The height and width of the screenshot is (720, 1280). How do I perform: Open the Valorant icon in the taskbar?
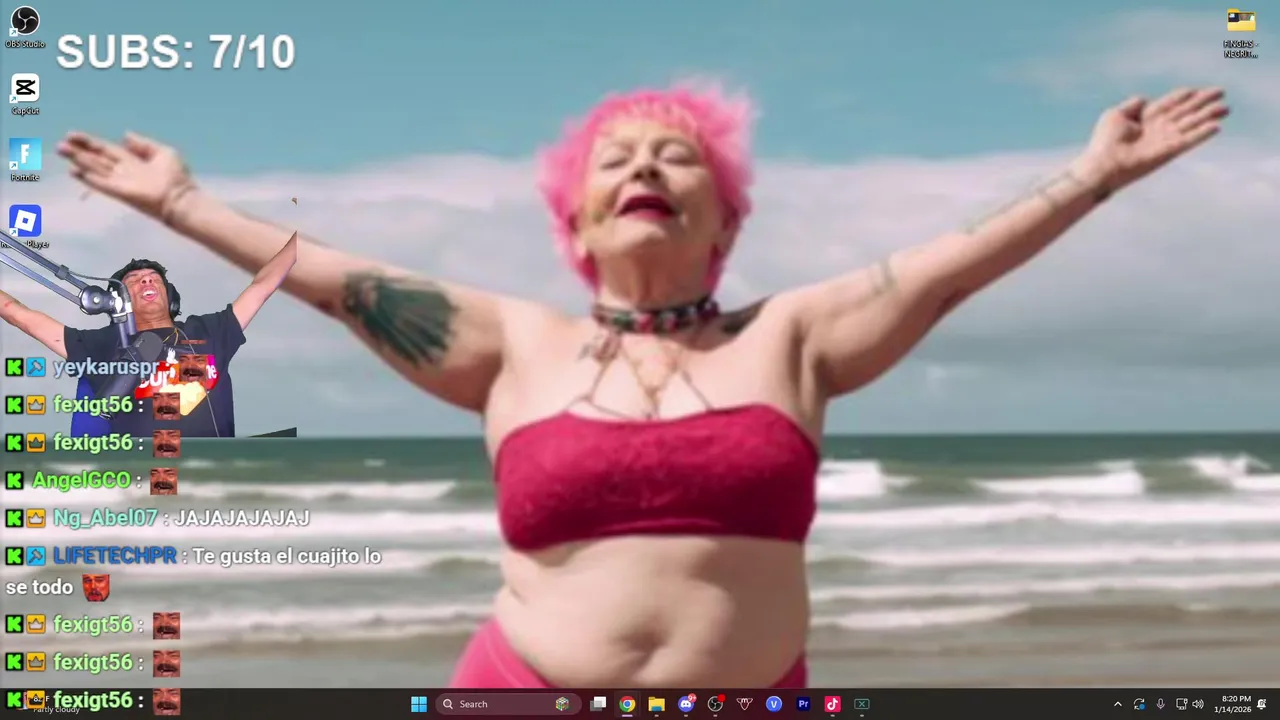(744, 704)
